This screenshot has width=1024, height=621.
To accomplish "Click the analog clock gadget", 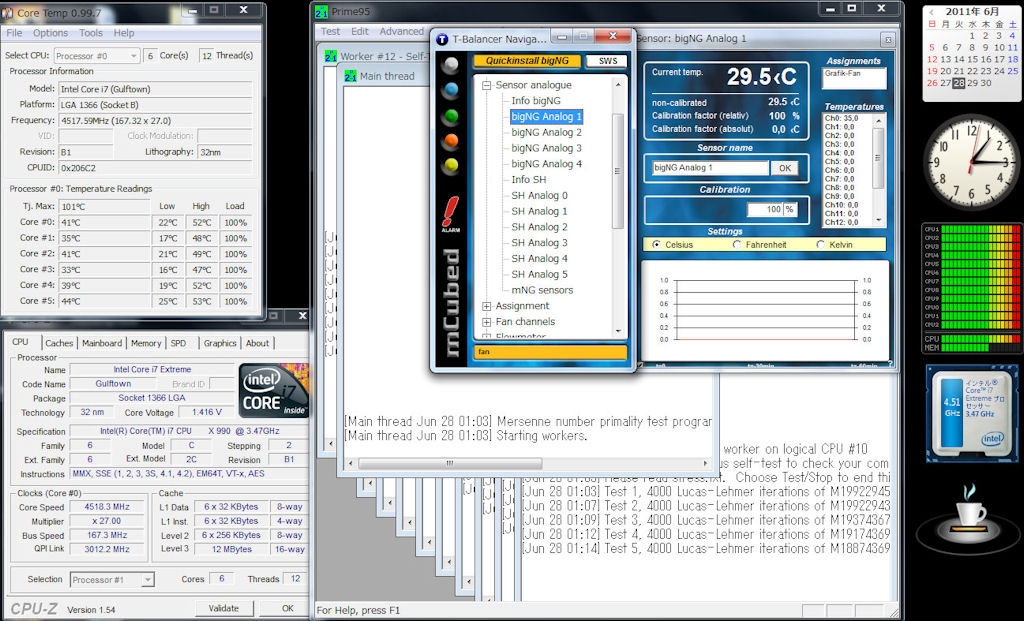I will pyautogui.click(x=970, y=164).
